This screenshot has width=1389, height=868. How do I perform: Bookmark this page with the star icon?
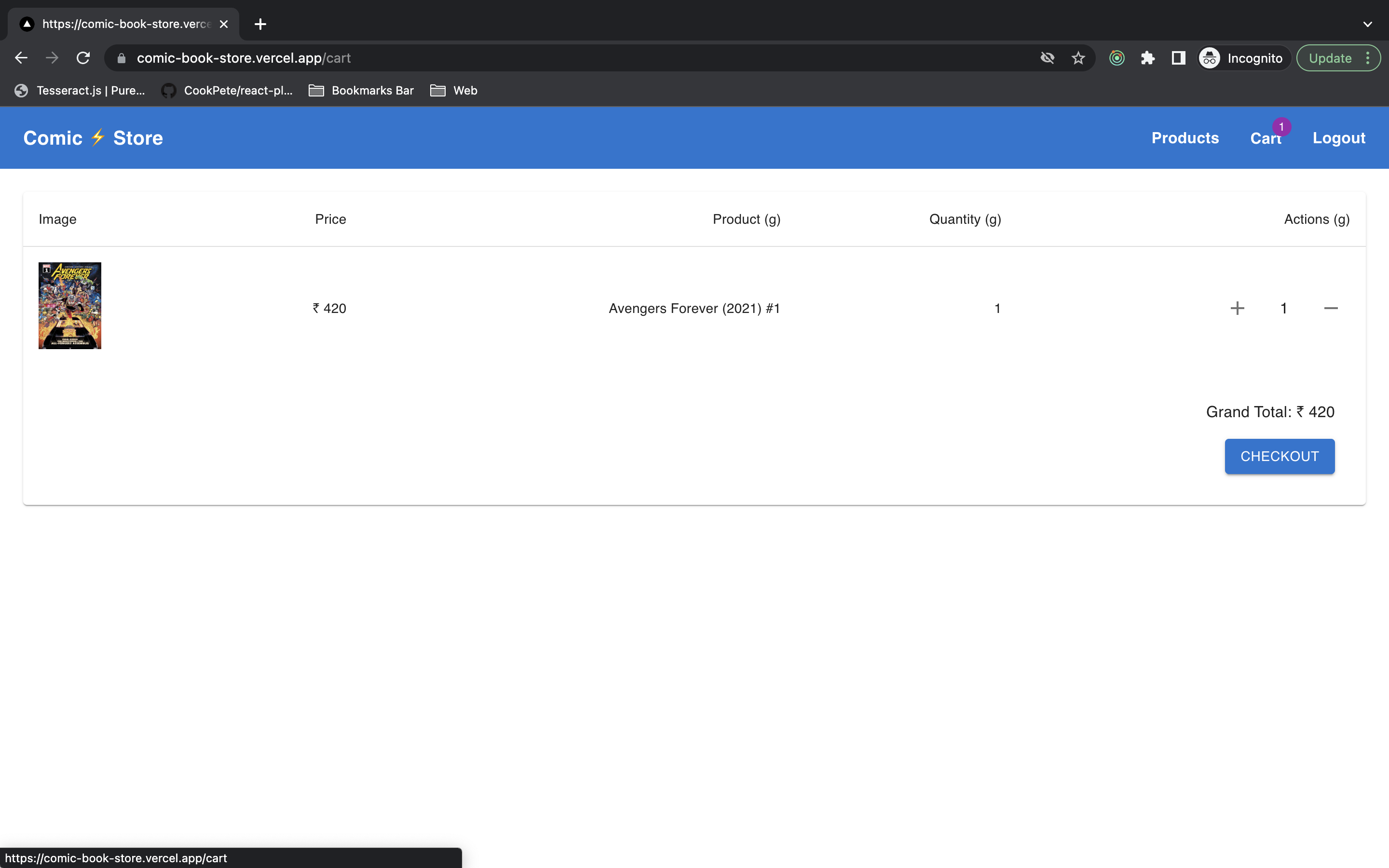[x=1078, y=58]
